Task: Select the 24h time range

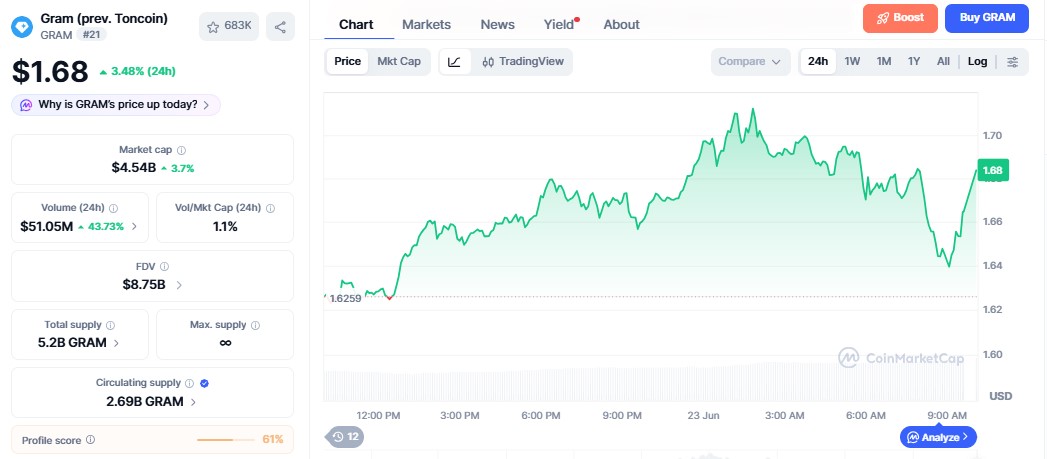Action: (x=818, y=61)
